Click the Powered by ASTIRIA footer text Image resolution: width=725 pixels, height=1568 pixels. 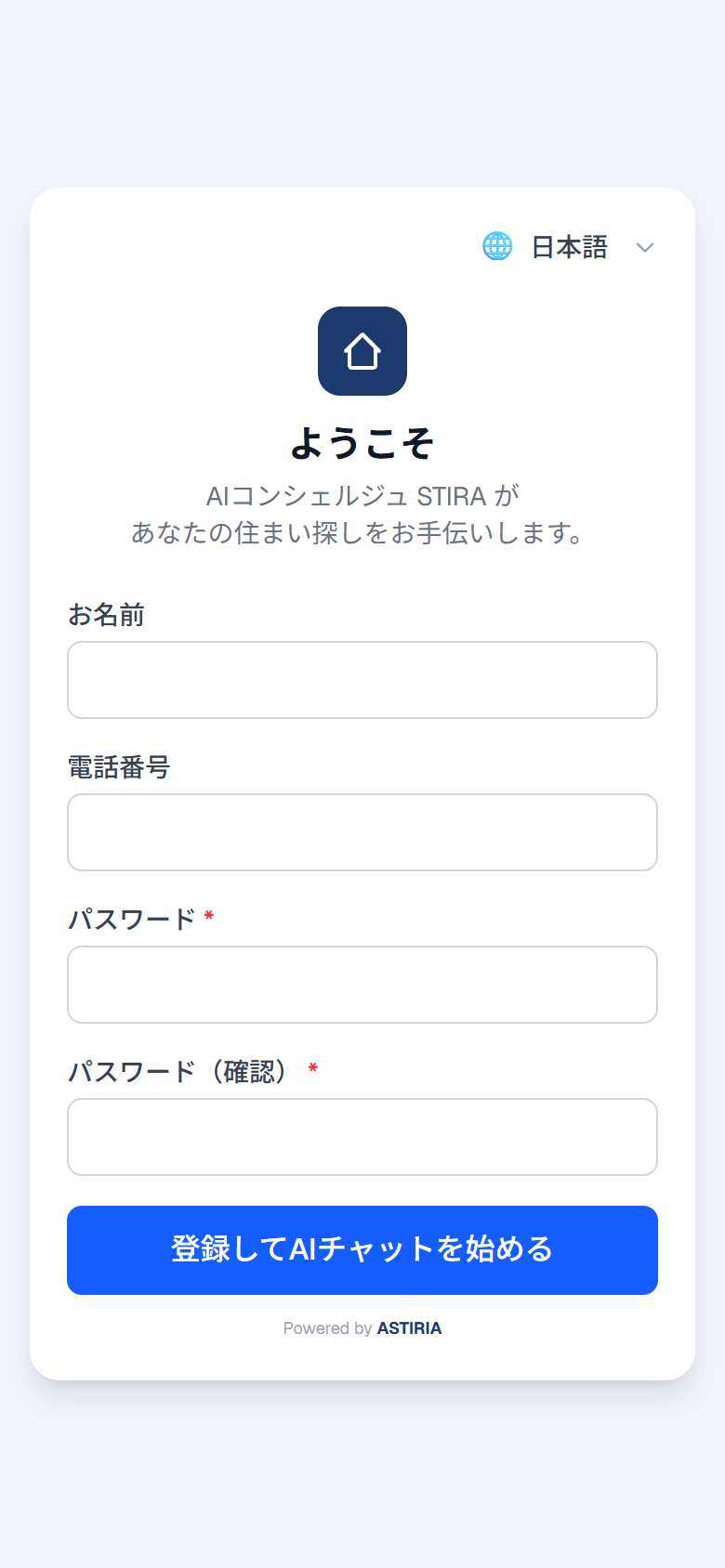[362, 1328]
